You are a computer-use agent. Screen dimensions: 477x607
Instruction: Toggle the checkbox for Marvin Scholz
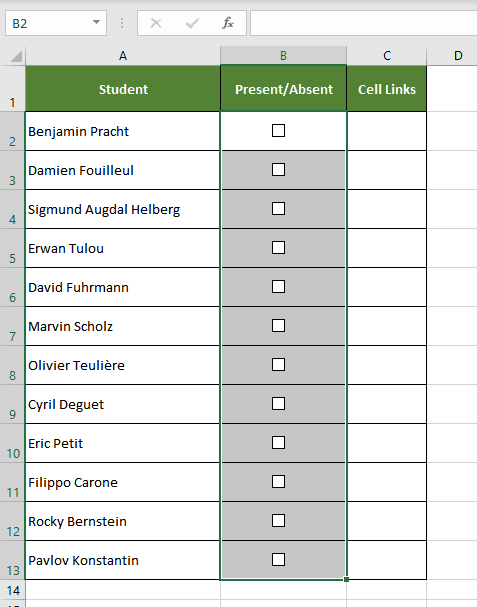278,326
